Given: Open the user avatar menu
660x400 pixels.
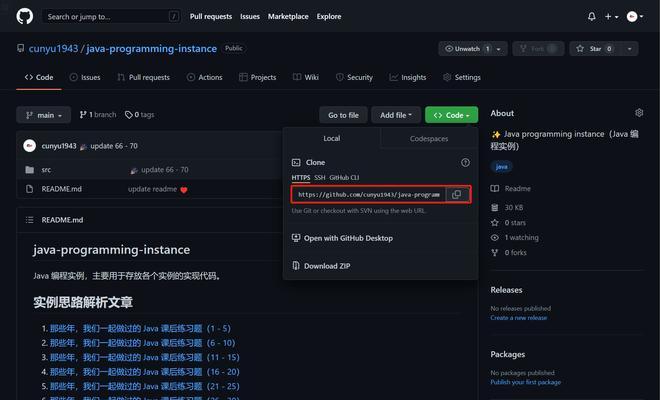Looking at the screenshot, I should [635, 16].
